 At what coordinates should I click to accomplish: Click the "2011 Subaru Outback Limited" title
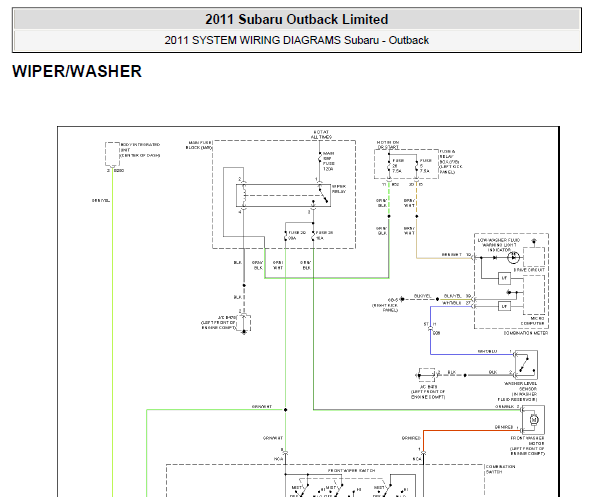(297, 19)
